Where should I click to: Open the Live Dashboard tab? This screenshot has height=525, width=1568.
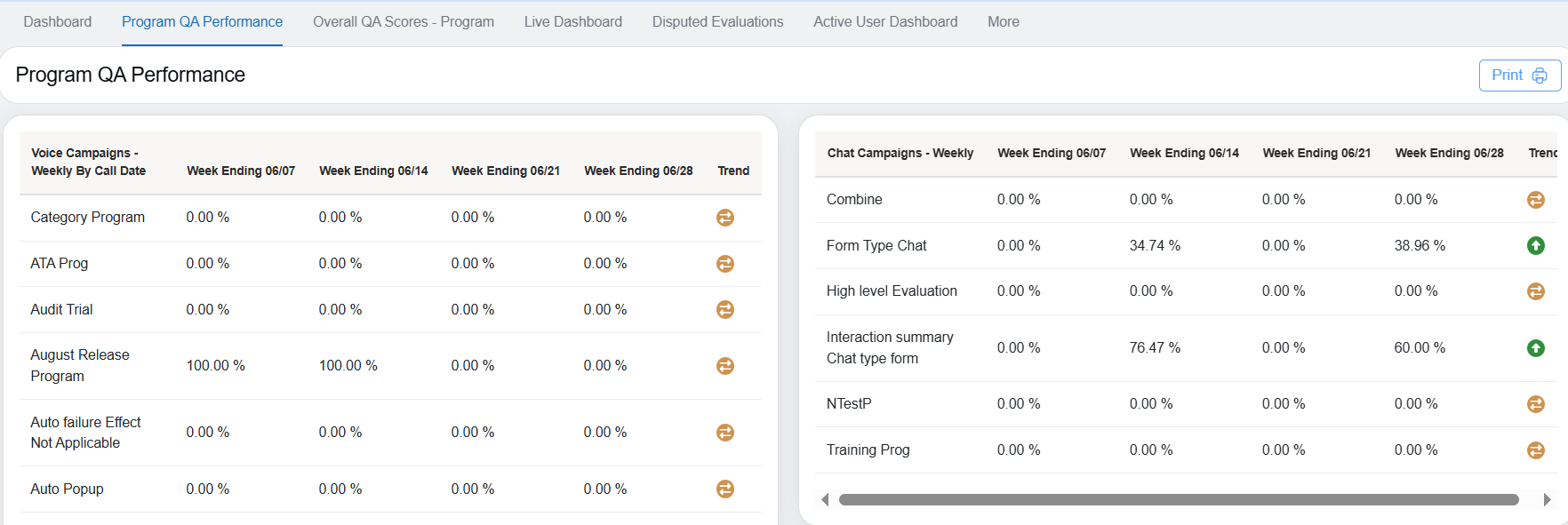pos(572,22)
